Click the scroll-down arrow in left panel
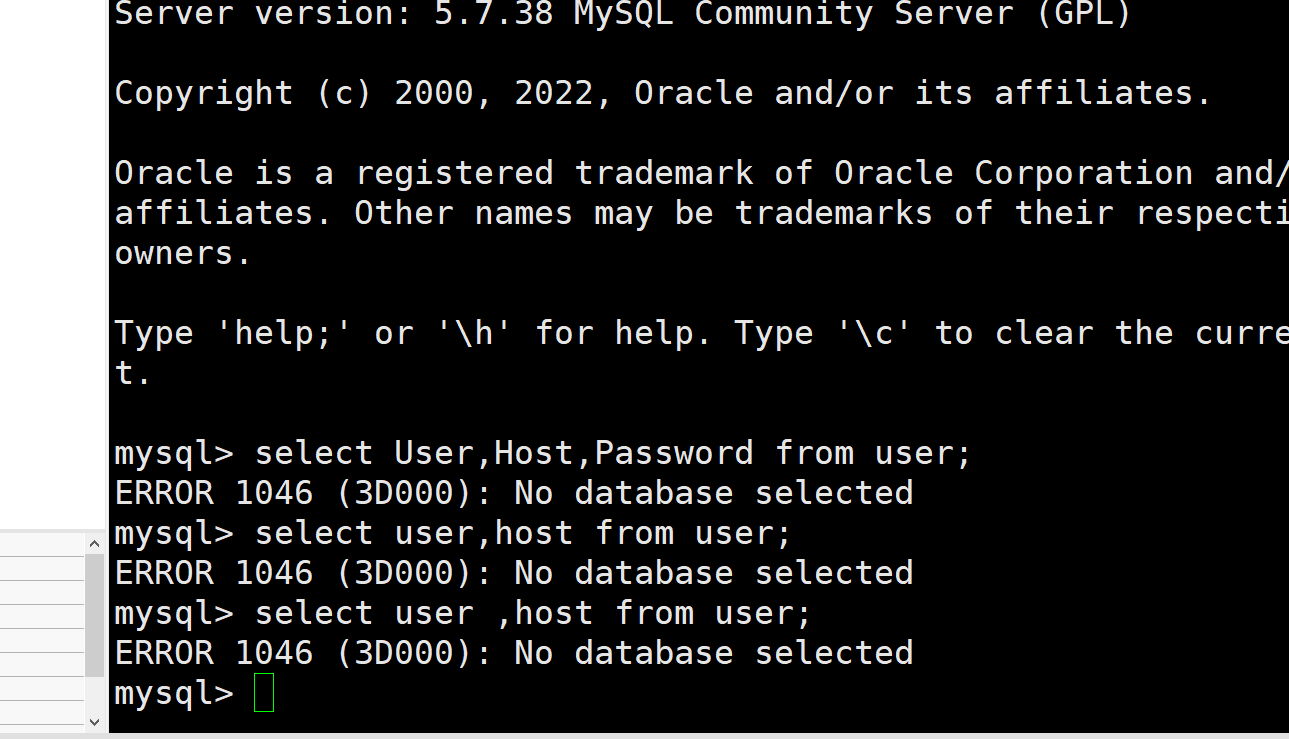Screen dimensions: 1289x739 tap(94, 721)
